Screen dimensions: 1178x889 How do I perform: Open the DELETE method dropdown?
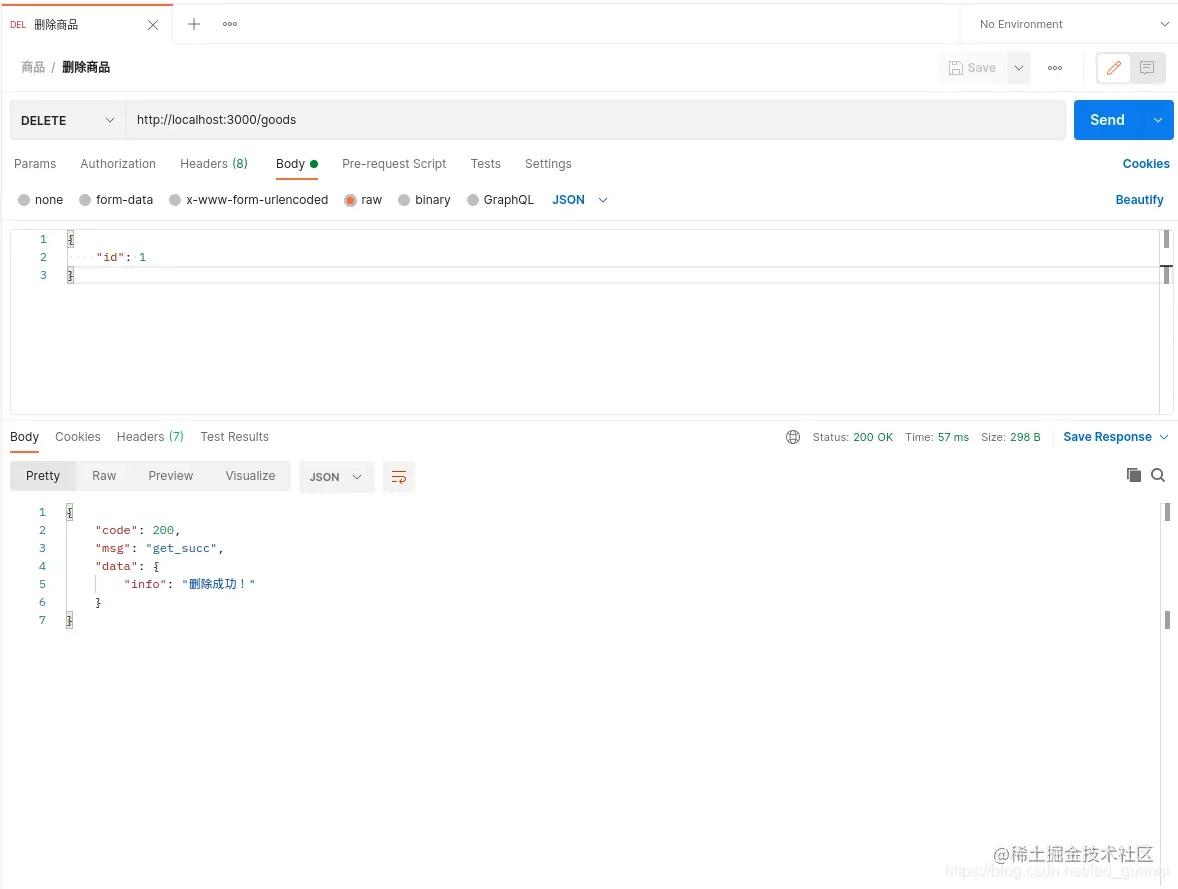click(68, 120)
